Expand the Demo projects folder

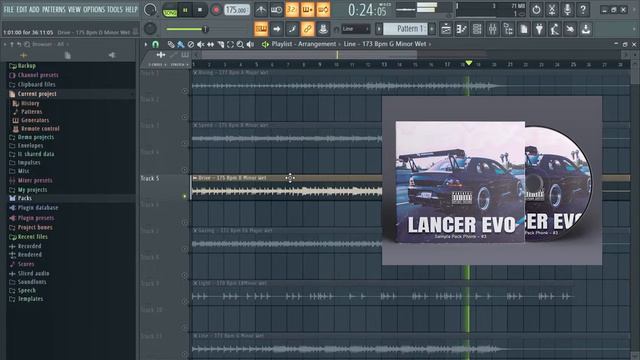coord(36,137)
